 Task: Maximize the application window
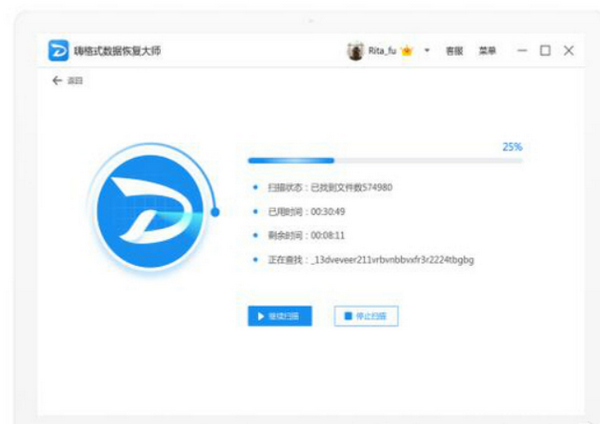[545, 51]
